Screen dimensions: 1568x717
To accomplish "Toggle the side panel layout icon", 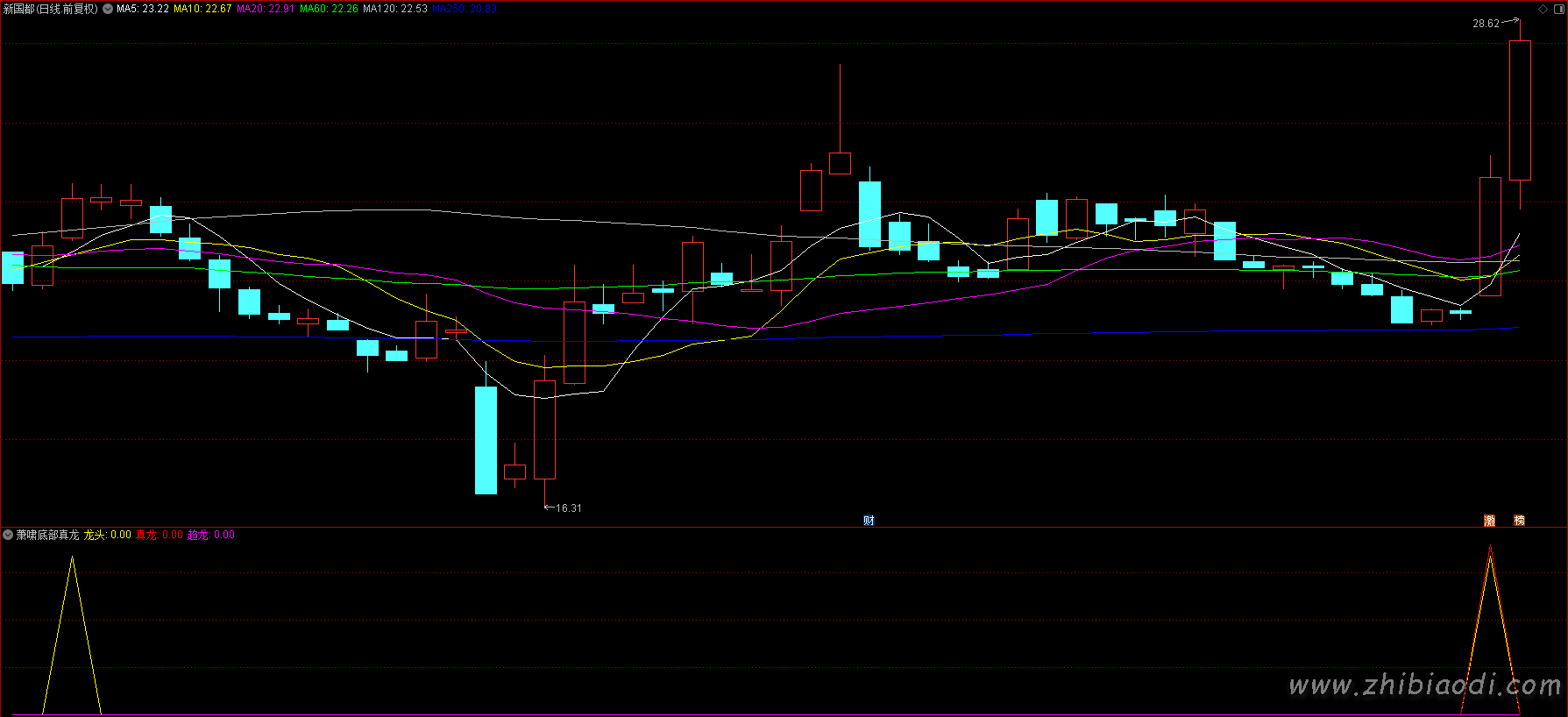I will tap(1559, 9).
